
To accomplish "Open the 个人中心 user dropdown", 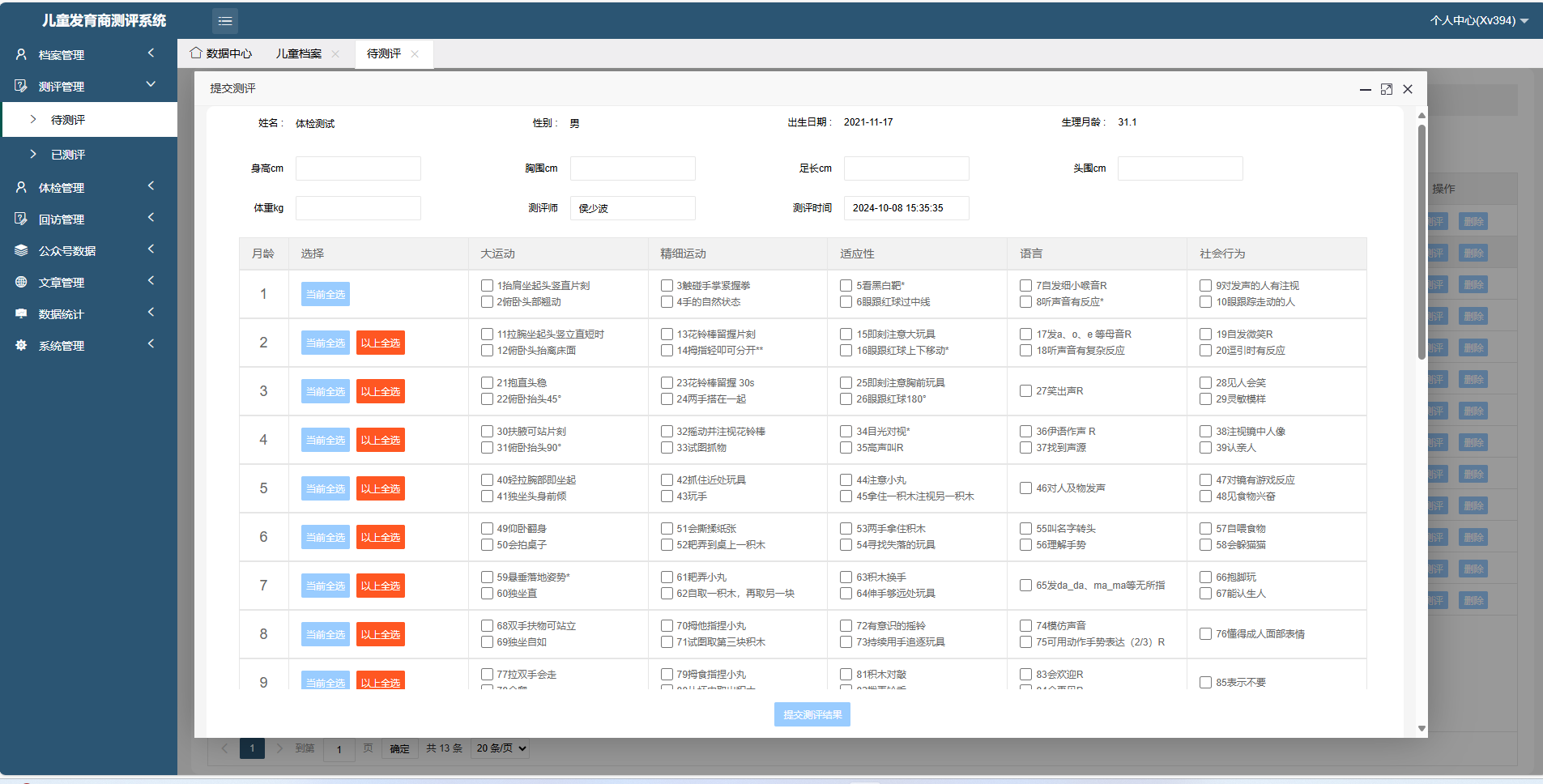I will tap(1479, 20).
